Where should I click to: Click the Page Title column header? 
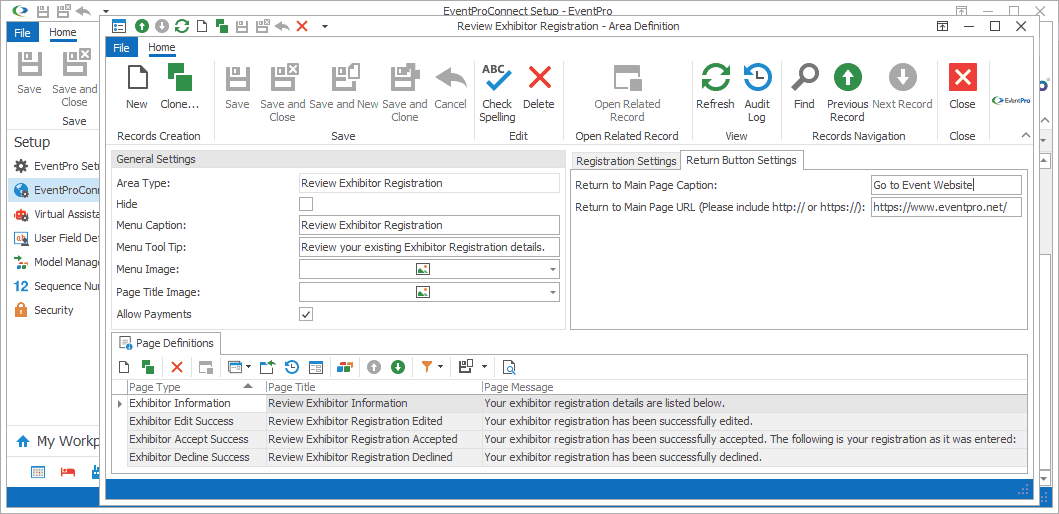(374, 387)
